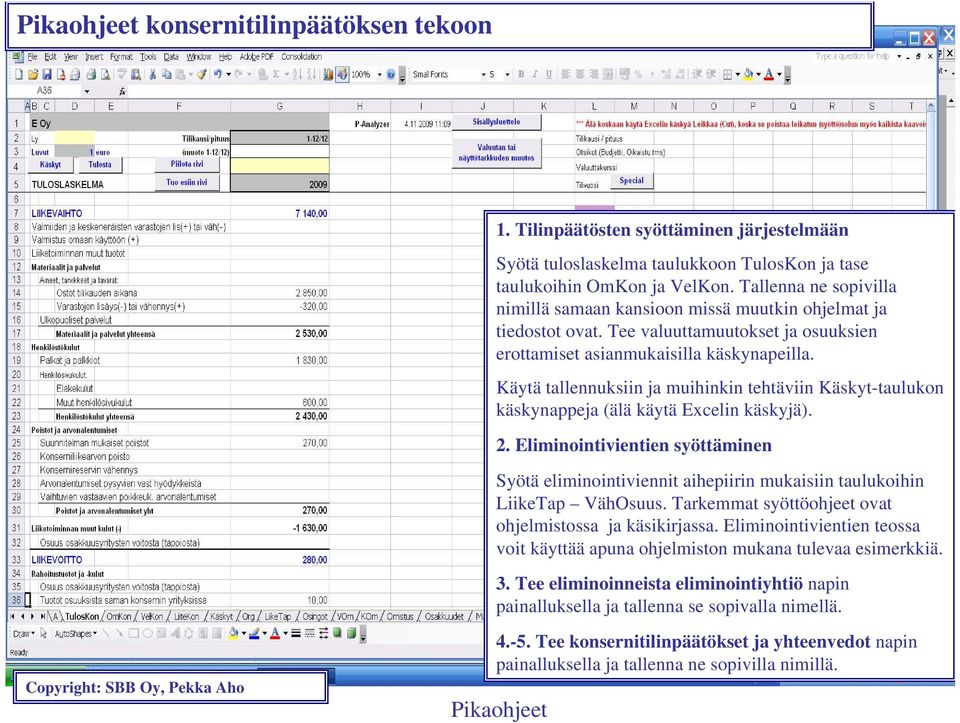960x723 pixels.
Task: Save the workbook with the Save icon
Action: (47, 74)
